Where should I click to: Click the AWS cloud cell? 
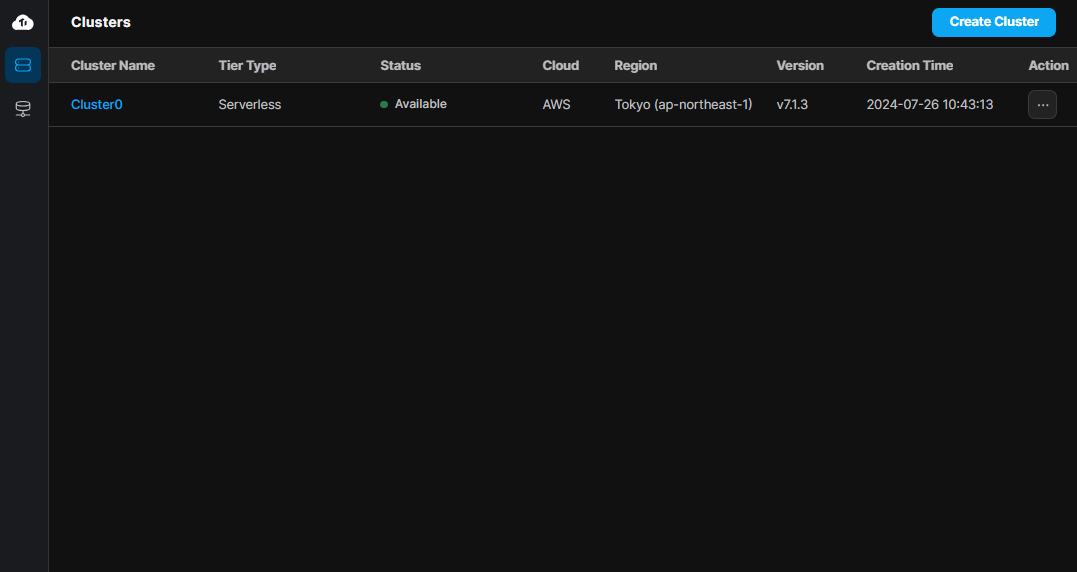[556, 104]
